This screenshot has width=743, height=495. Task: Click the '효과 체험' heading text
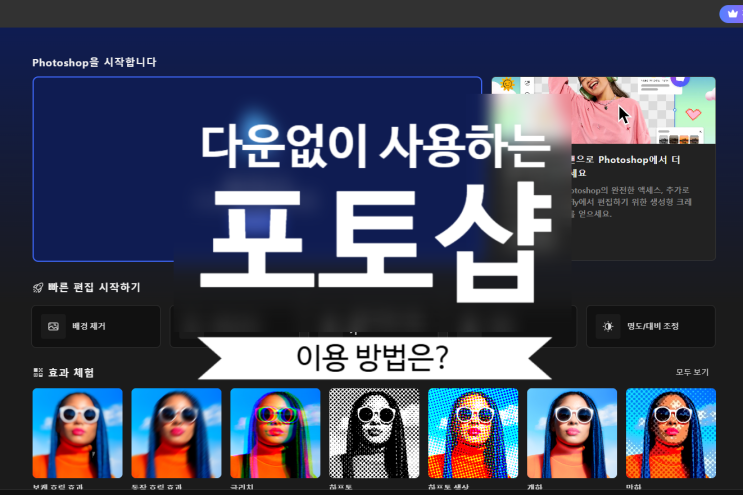click(71, 373)
